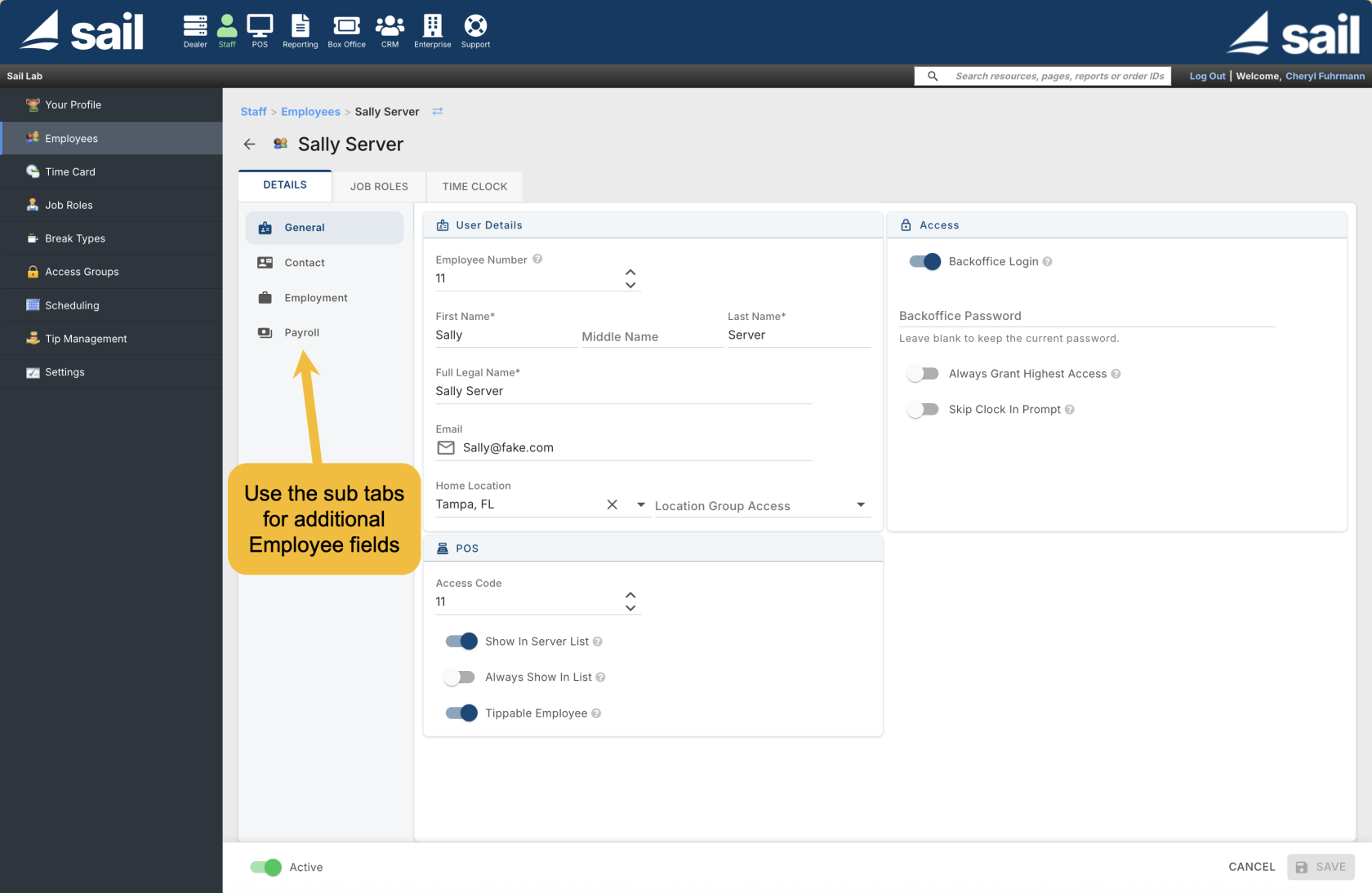
Task: Open the Box Office section icon
Action: [346, 31]
